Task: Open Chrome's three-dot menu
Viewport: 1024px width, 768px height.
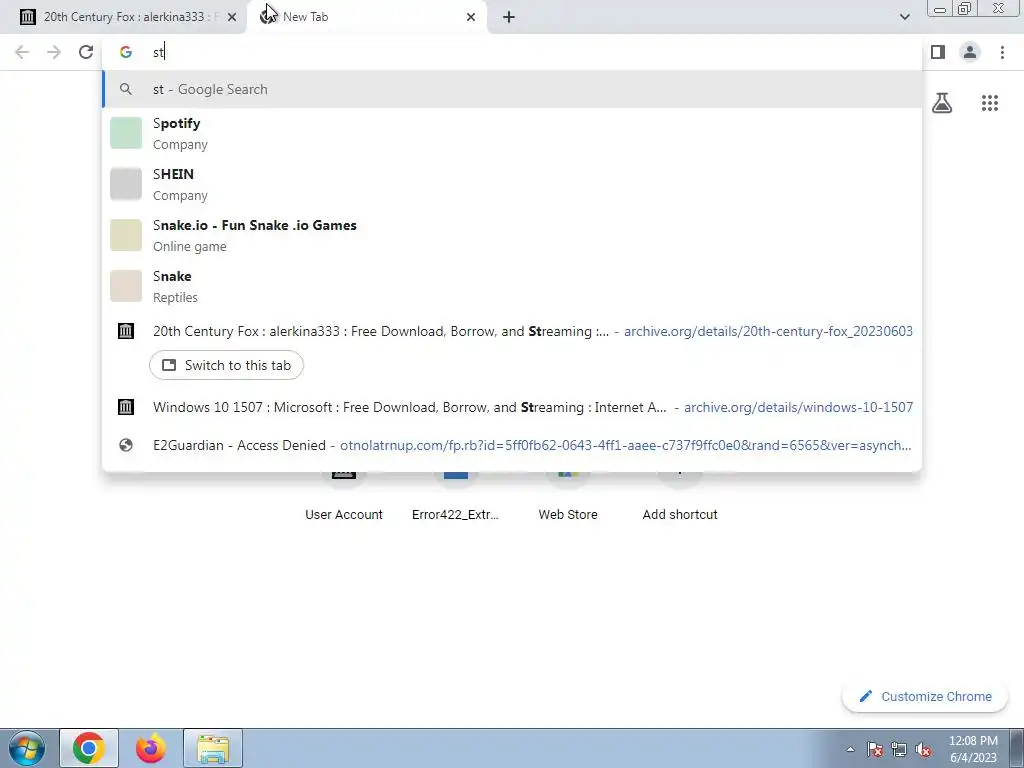Action: [1002, 52]
